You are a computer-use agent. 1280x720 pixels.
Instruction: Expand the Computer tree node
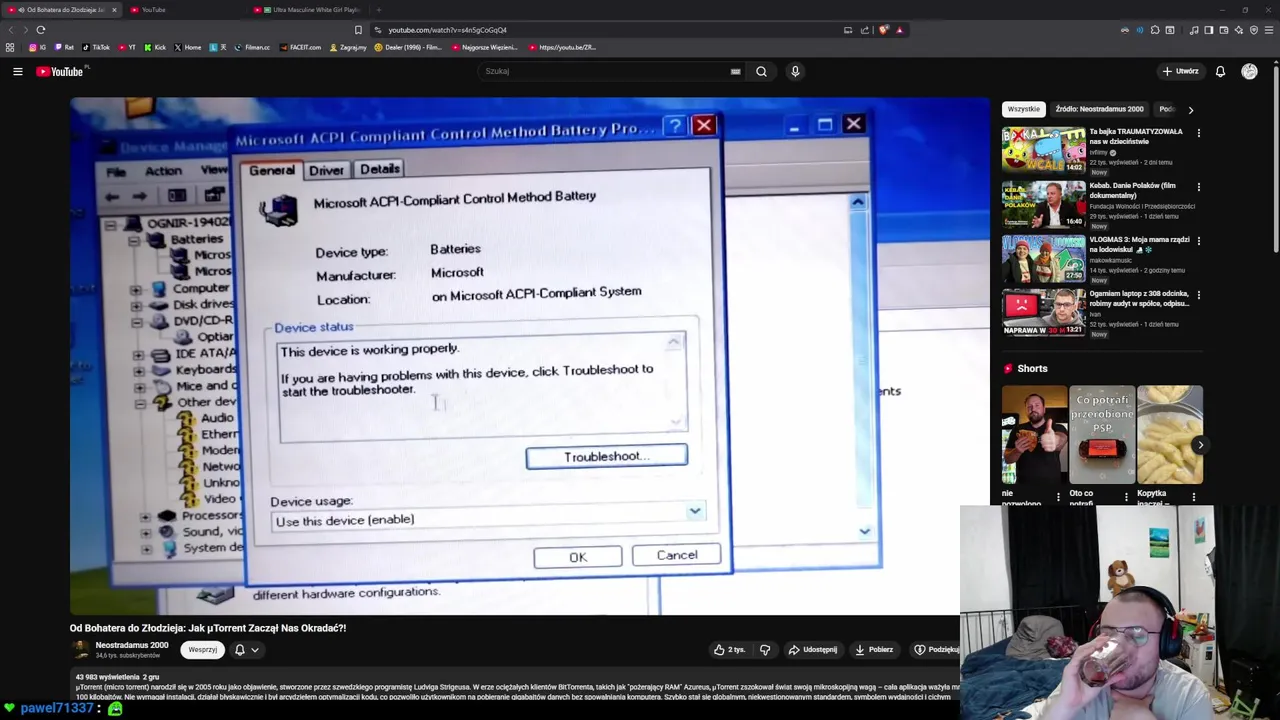[135, 290]
